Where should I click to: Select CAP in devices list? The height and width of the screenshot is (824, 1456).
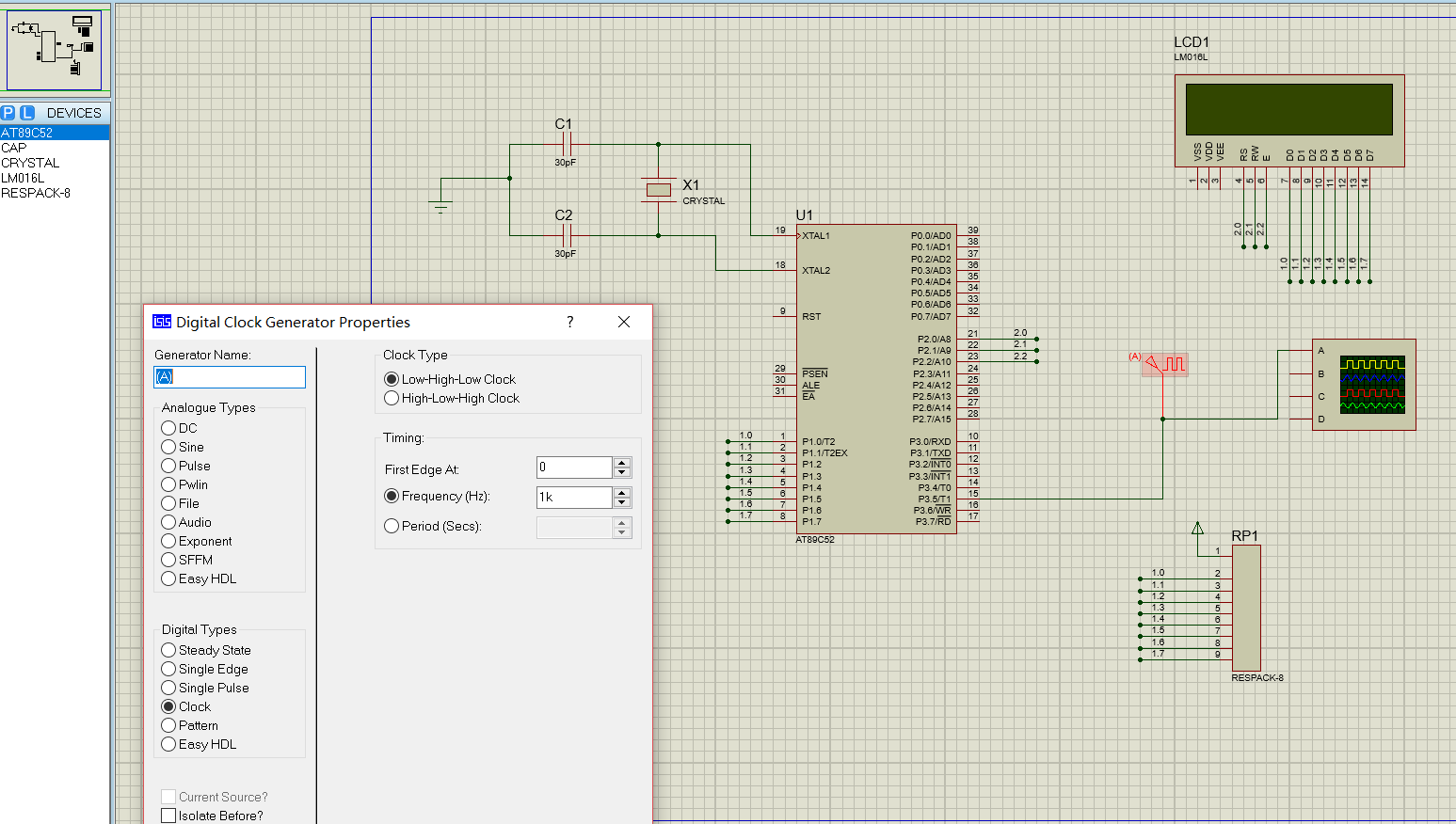[x=55, y=148]
